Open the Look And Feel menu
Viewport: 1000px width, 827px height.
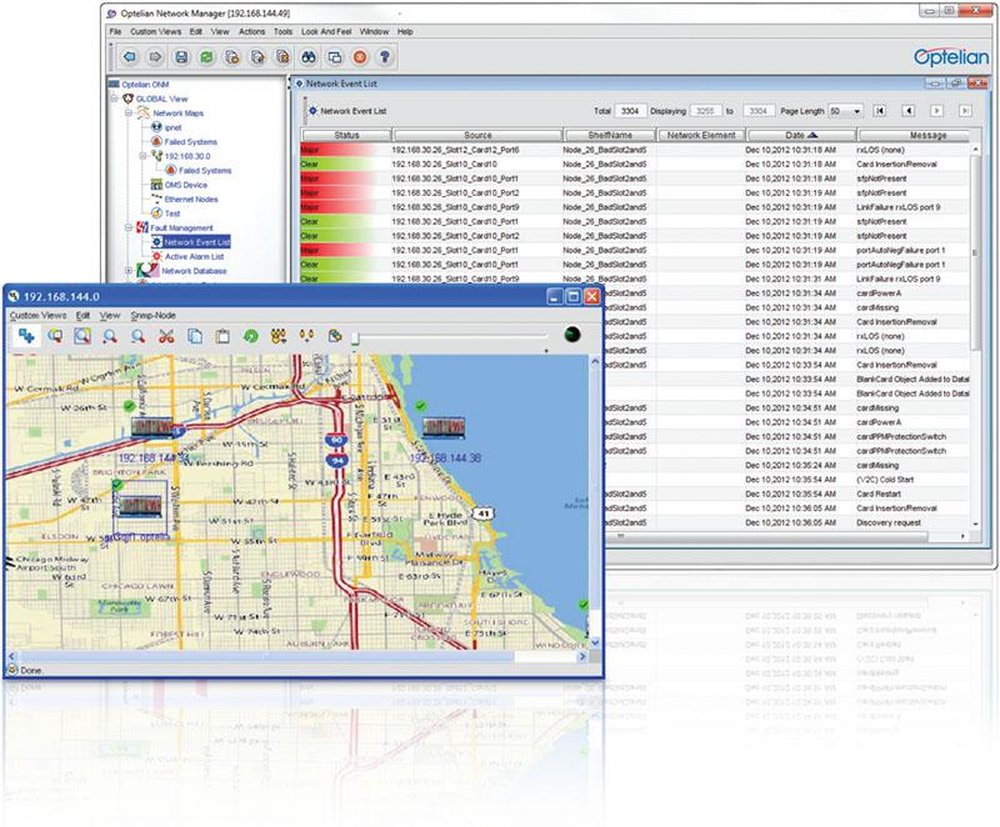click(327, 31)
